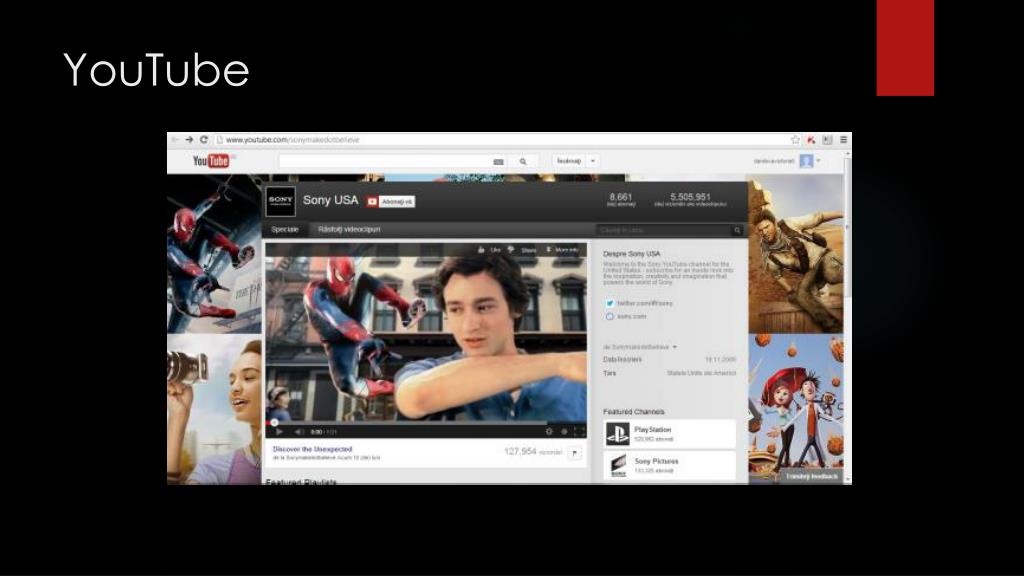This screenshot has width=1024, height=576.
Task: Mute the video with the volume icon
Action: [x=299, y=432]
